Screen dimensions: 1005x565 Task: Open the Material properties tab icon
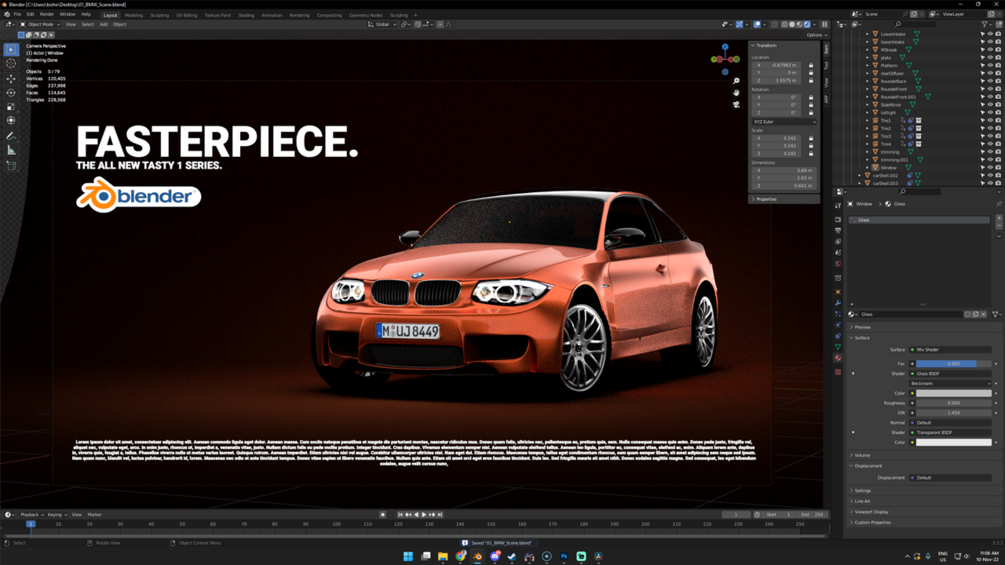pyautogui.click(x=838, y=358)
